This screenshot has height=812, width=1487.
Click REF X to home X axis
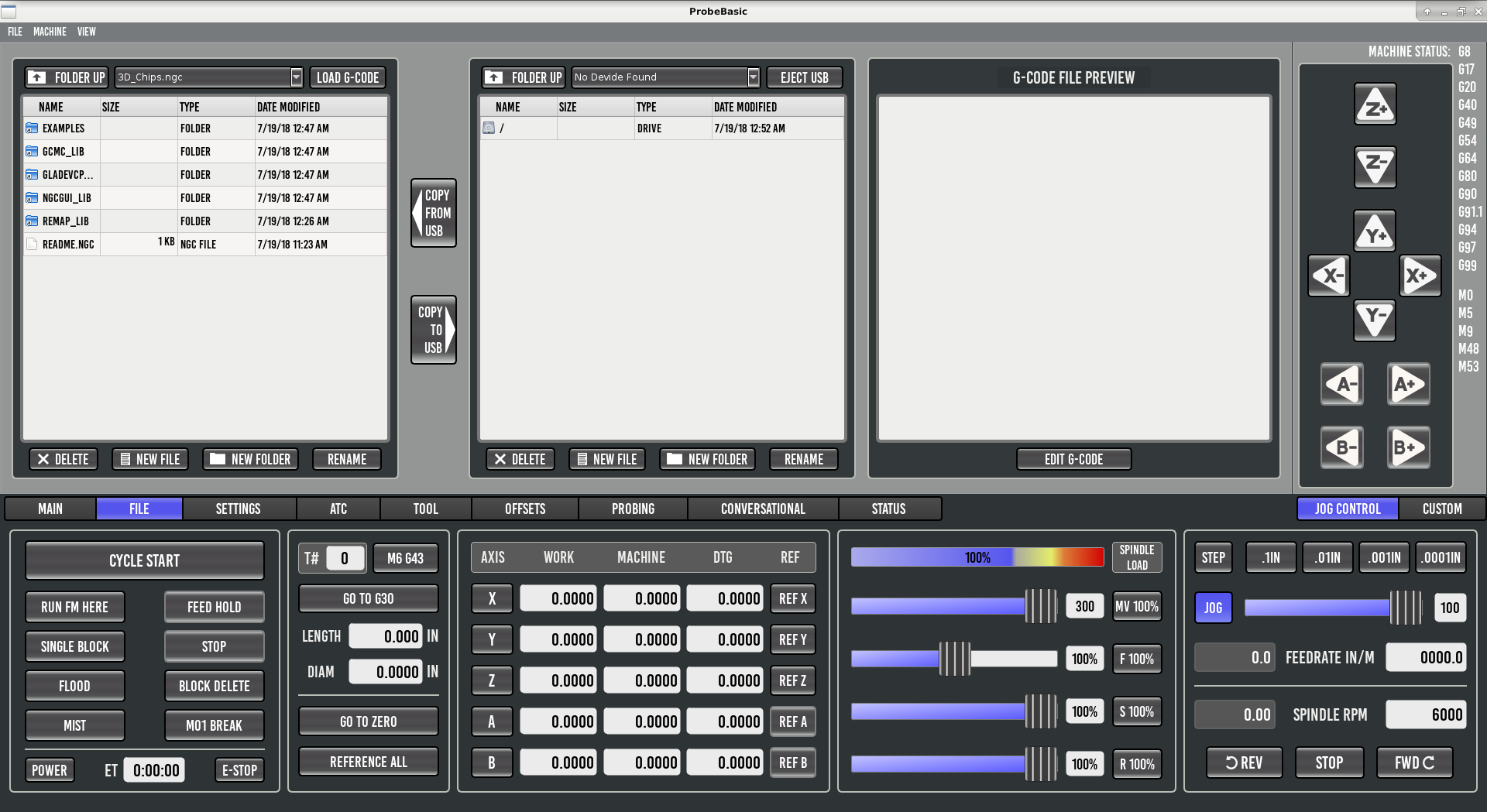click(x=793, y=598)
